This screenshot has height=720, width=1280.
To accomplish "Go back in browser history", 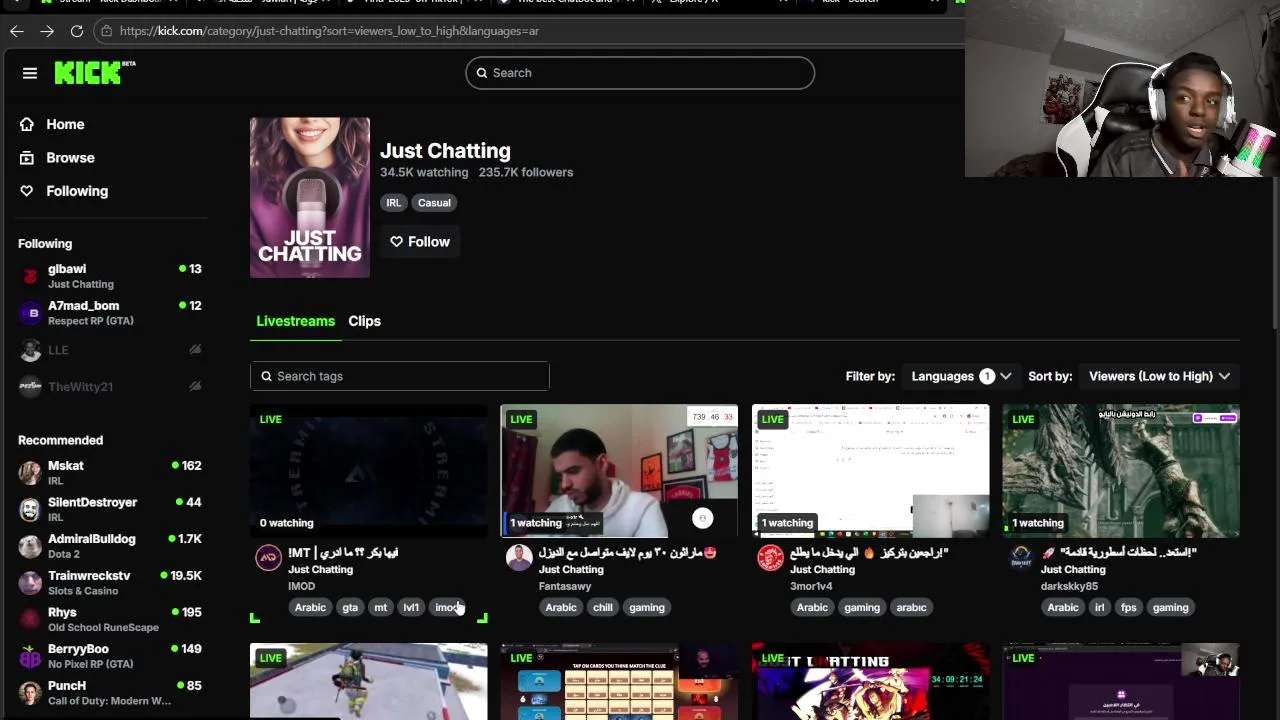I will (17, 31).
